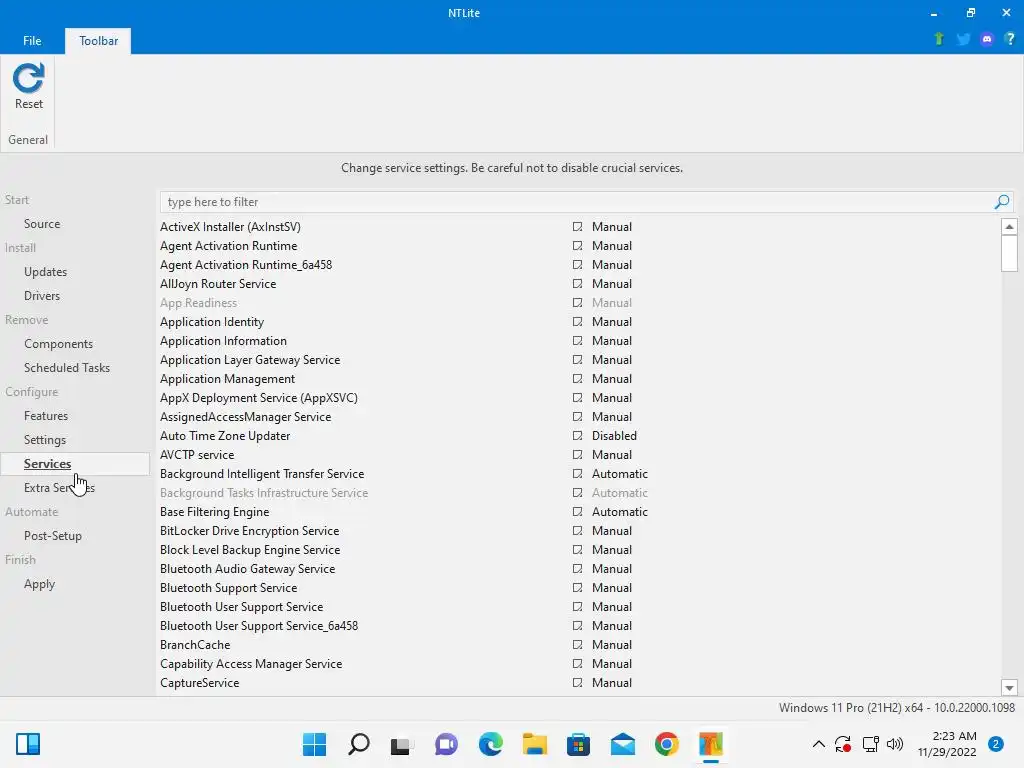This screenshot has width=1024, height=768.
Task: Launch Google Chrome from the taskbar
Action: (667, 744)
